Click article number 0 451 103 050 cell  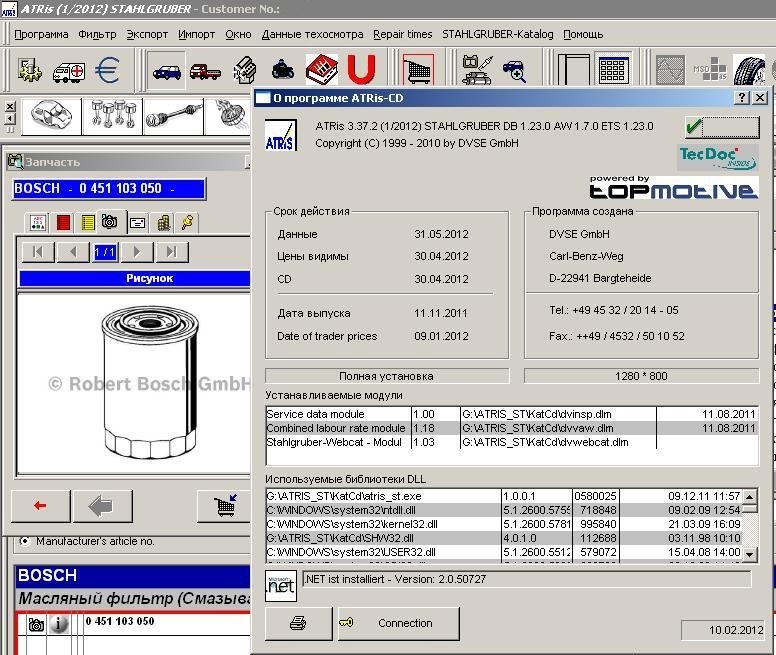[120, 621]
